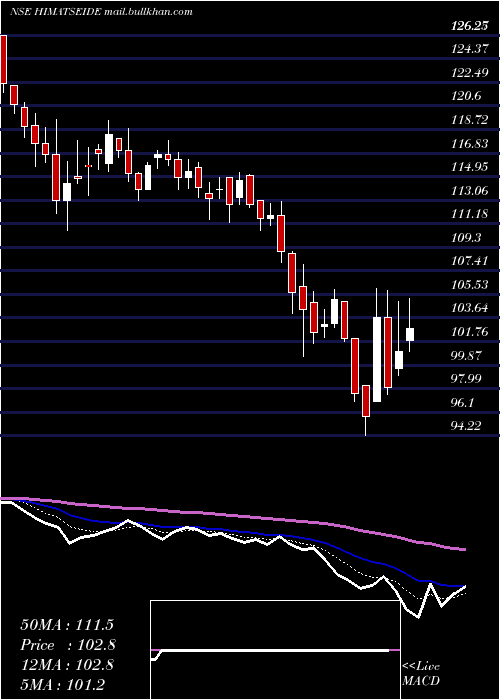The image size is (500, 700).
Task: Click the <<Live MACD label
Action: [421, 674]
